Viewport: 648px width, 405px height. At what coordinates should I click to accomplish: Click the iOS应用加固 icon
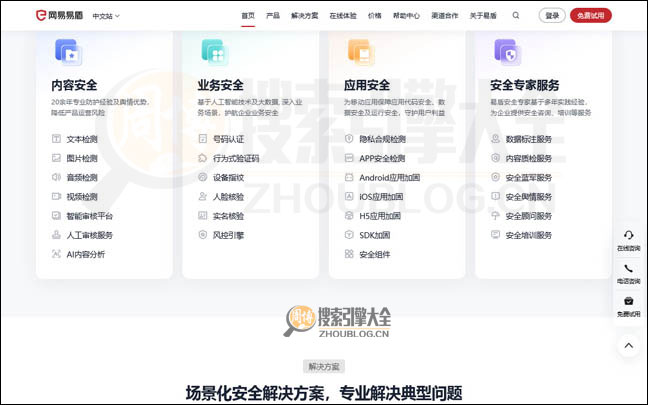349,196
